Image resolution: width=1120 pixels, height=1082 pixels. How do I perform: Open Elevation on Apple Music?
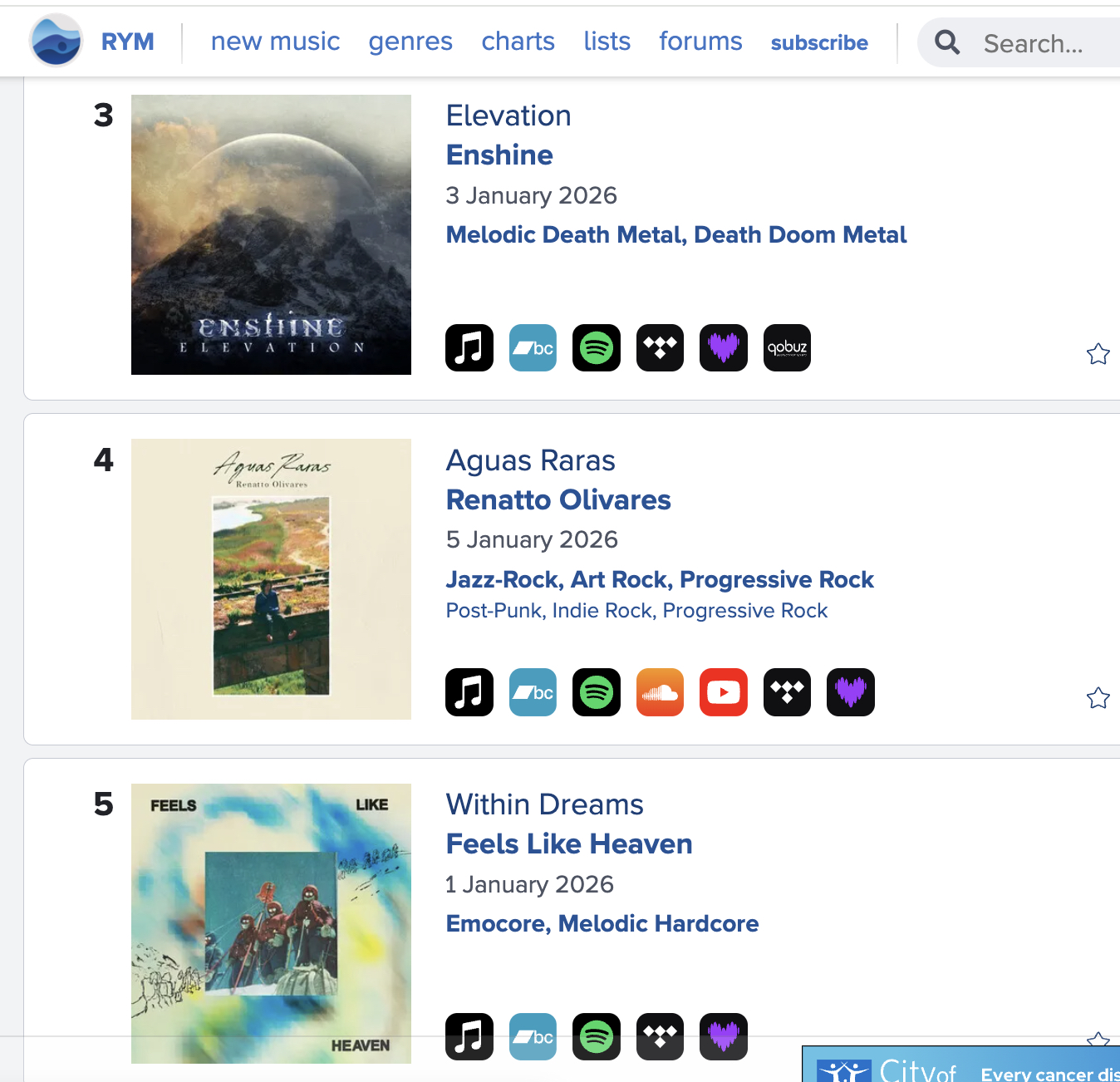tap(469, 347)
